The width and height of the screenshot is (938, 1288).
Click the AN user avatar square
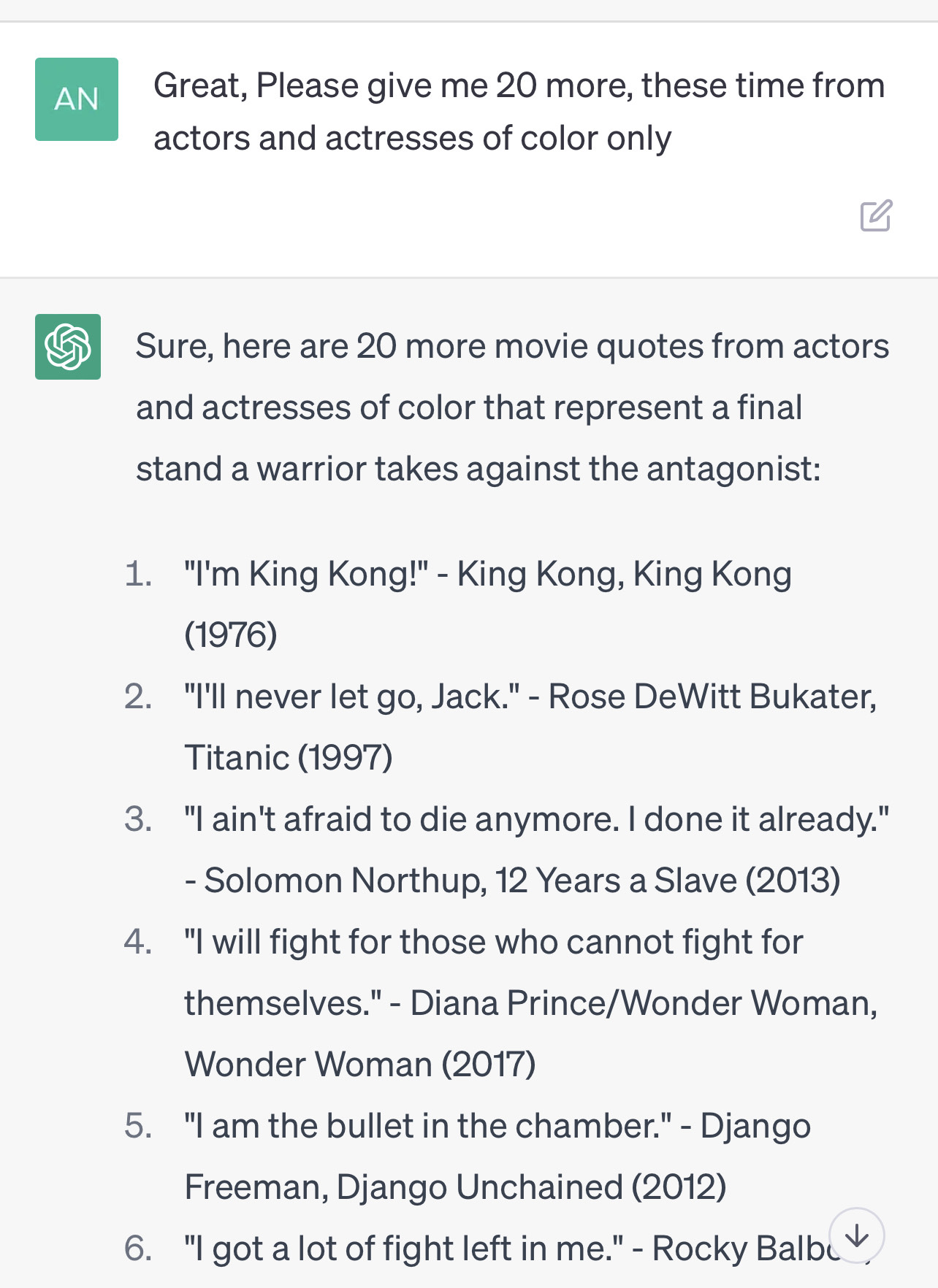77,99
